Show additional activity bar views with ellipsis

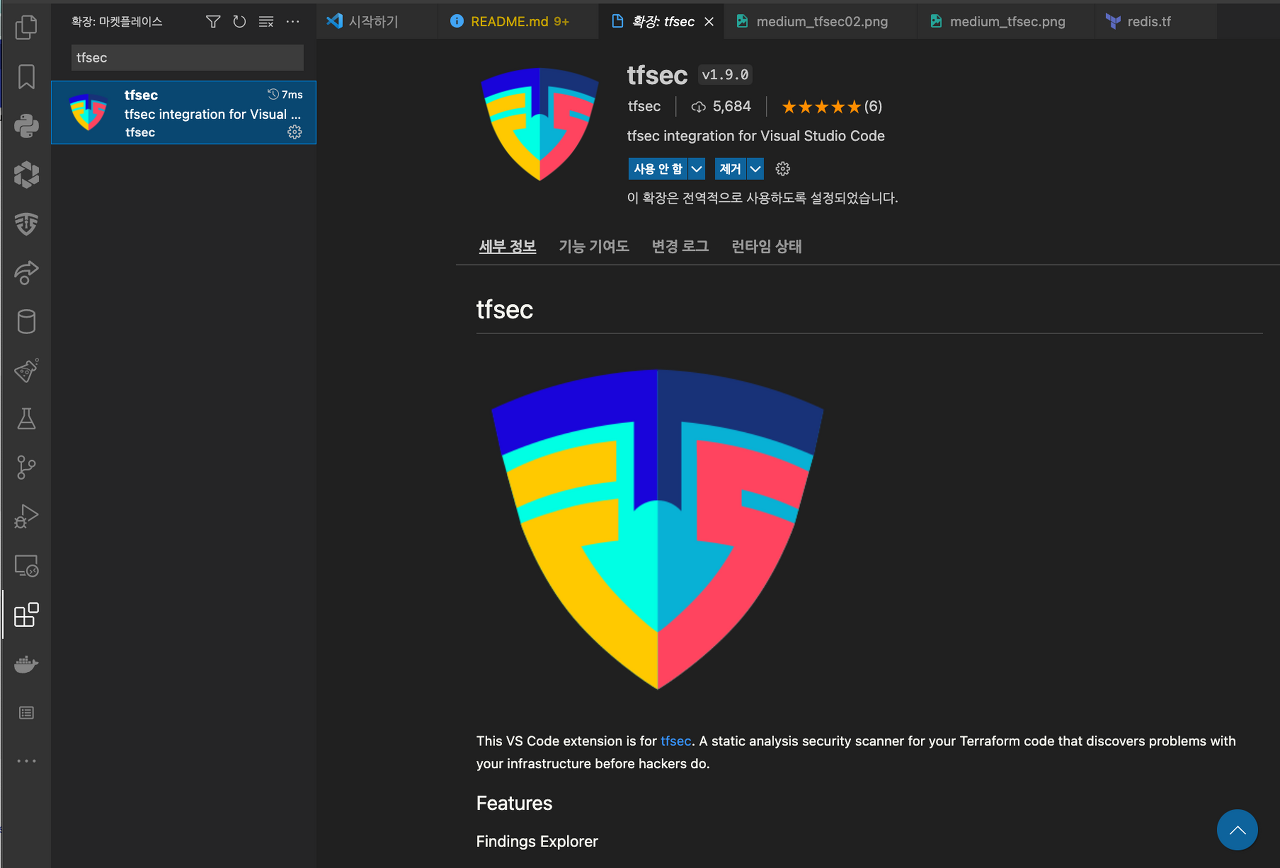pos(26,761)
